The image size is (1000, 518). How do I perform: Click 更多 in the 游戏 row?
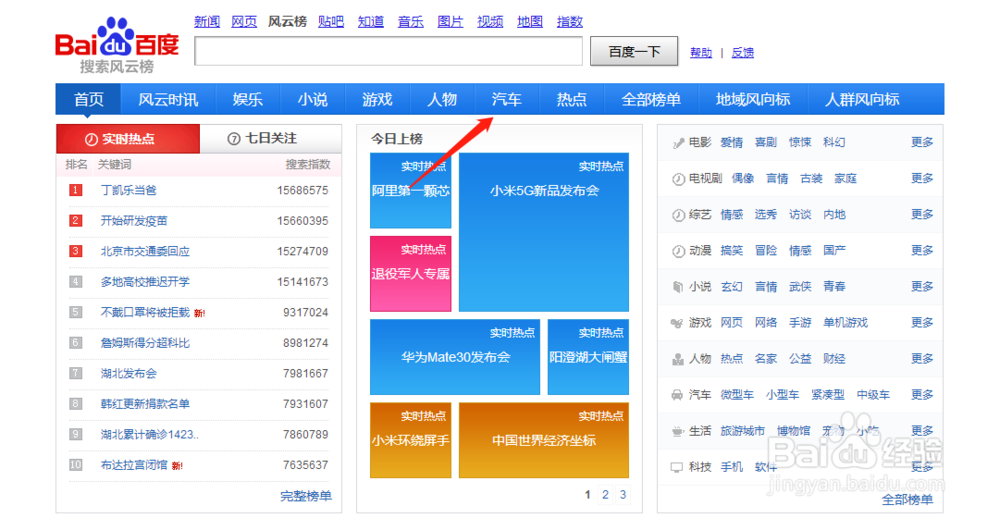pyautogui.click(x=922, y=323)
